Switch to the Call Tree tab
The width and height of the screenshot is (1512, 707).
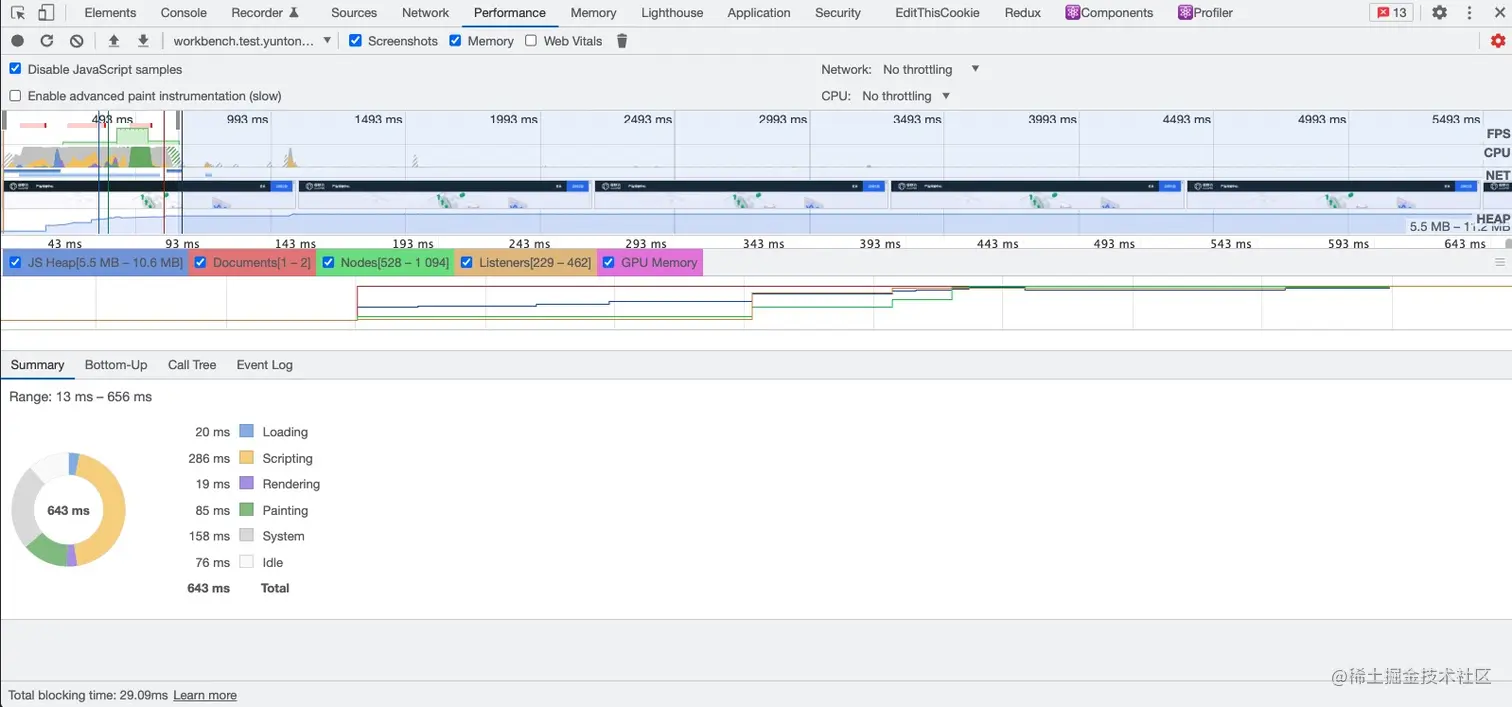(192, 365)
